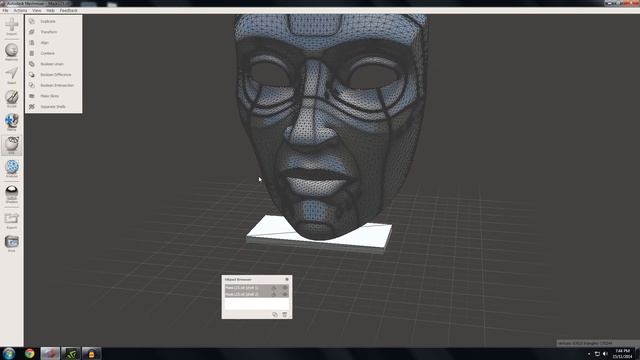Open the Feedback menu
Viewport: 640px width, 360px height.
coord(69,10)
